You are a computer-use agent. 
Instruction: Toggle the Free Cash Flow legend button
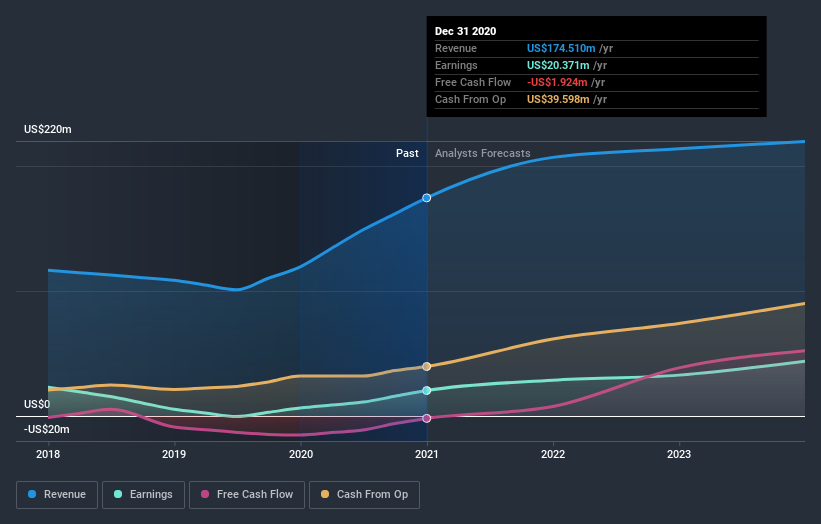(x=247, y=495)
